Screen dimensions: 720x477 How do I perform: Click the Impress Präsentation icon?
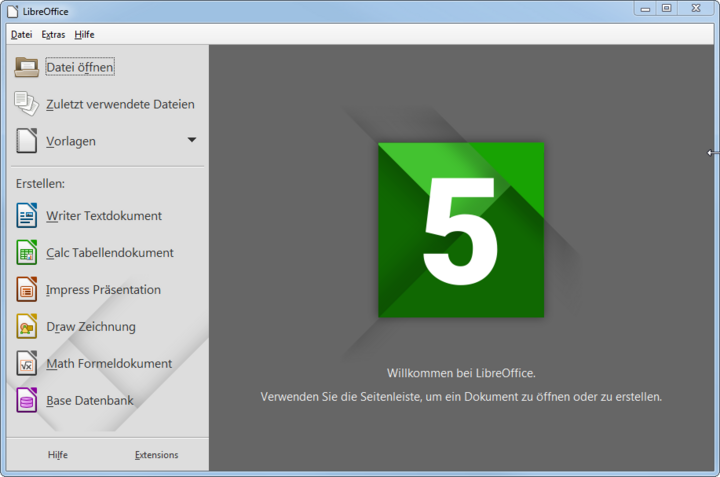27,289
